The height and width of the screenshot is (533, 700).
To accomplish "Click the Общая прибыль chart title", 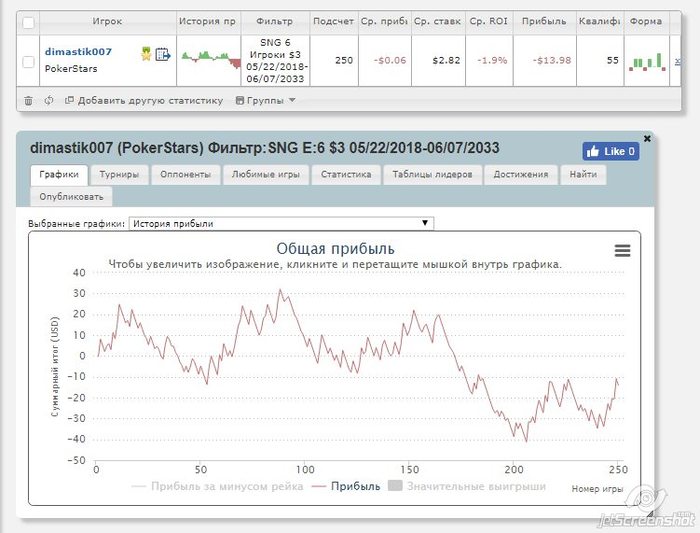I will point(335,249).
